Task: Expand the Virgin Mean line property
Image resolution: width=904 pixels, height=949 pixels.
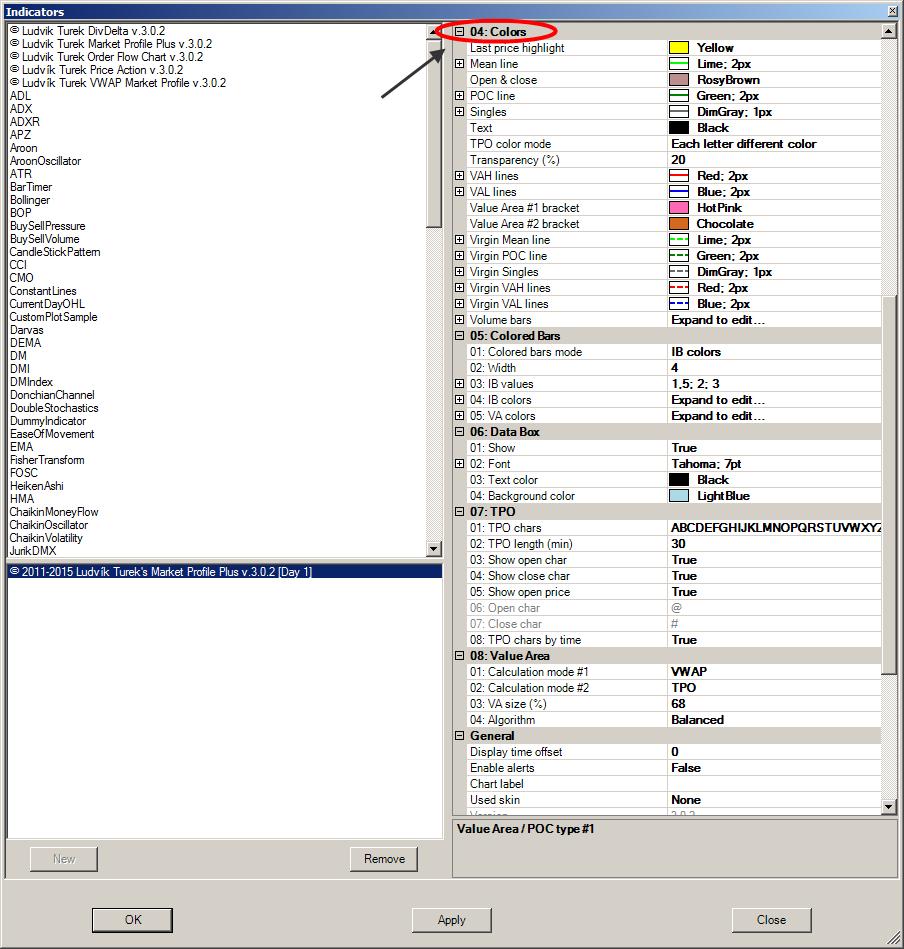Action: 459,240
